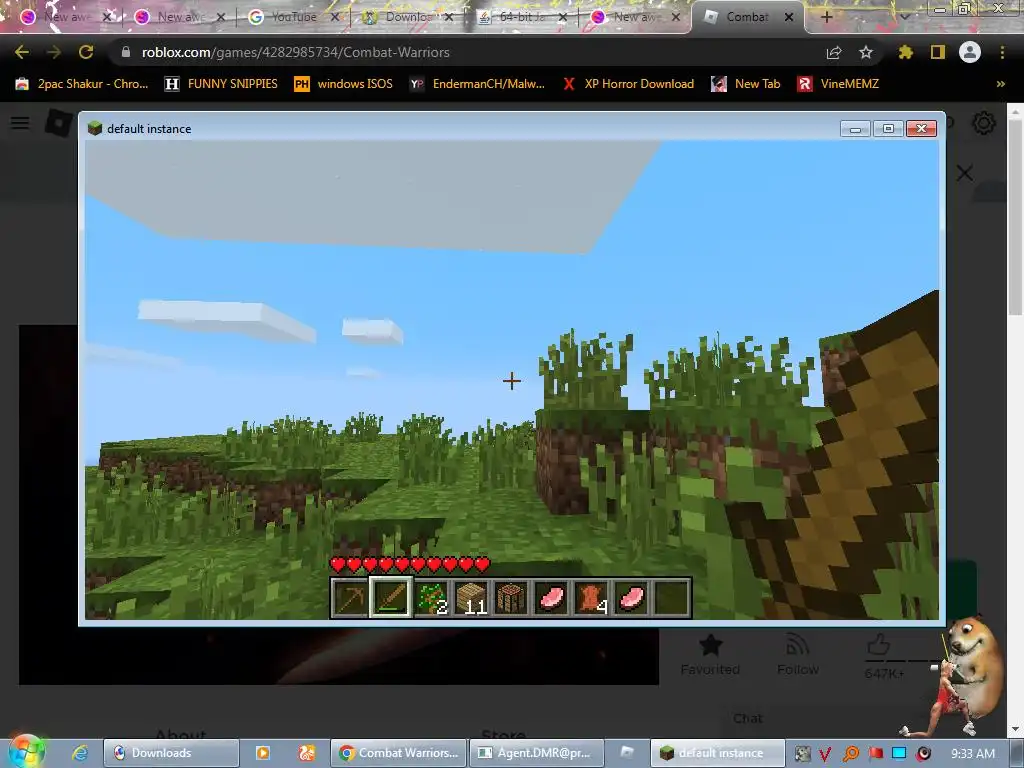Click the red flag system tray icon

tap(876, 754)
